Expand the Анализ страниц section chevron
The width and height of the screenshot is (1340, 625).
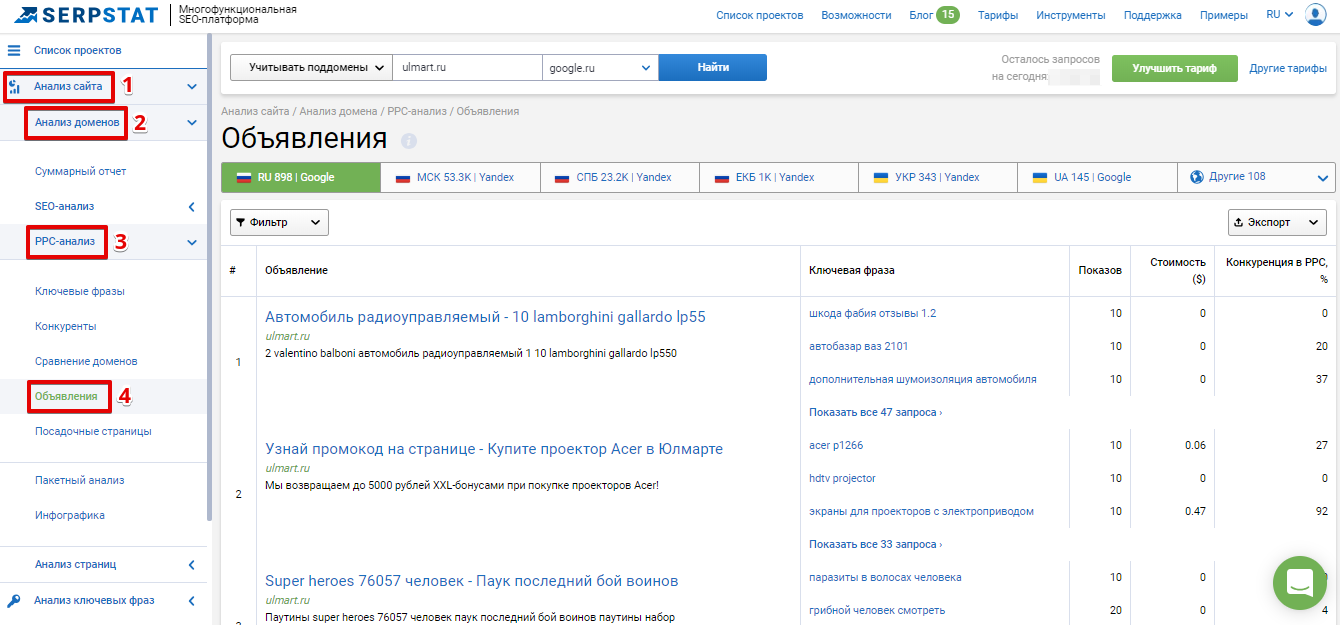click(x=192, y=565)
